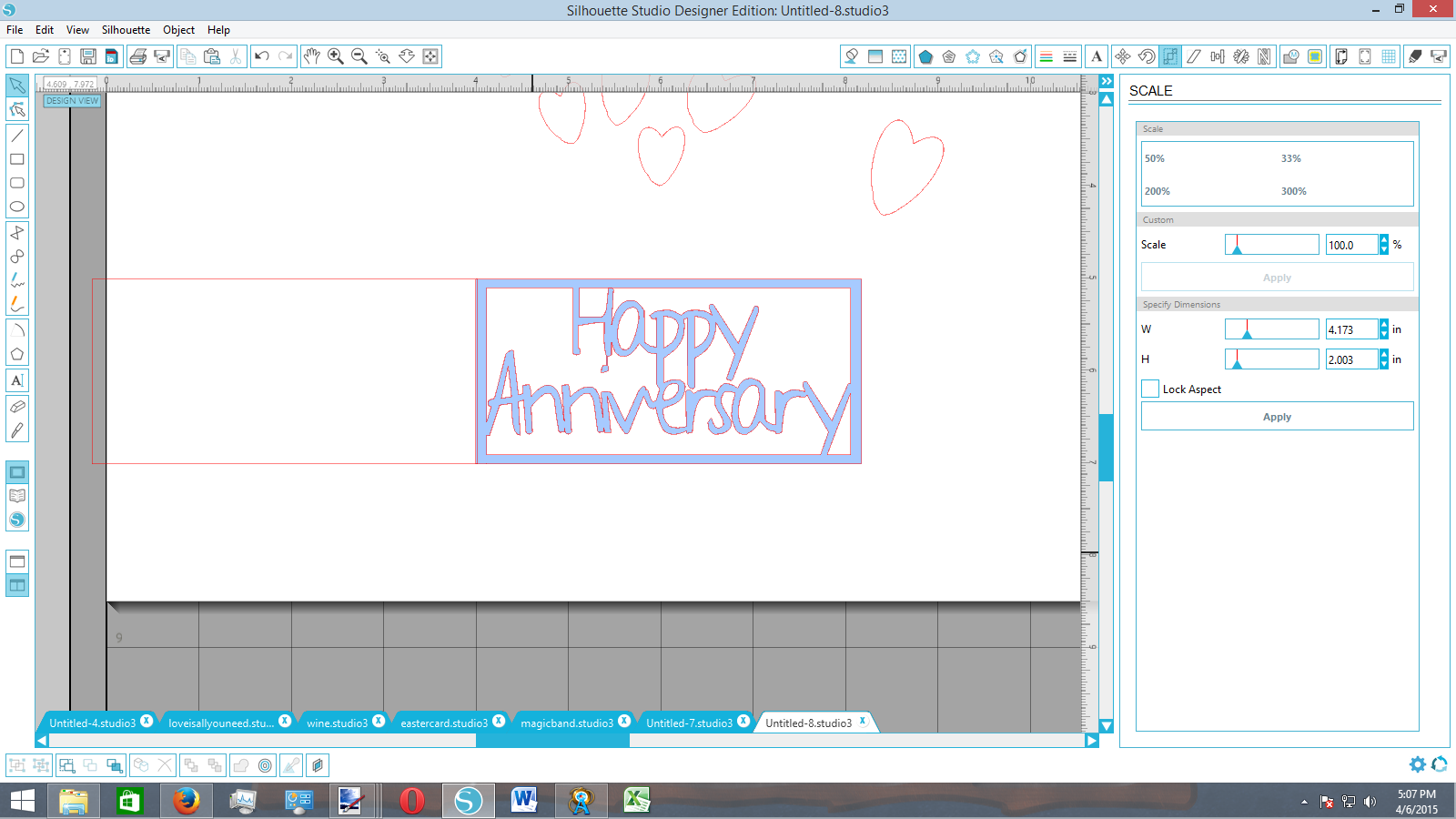
Task: Open the Text Style 'A' window icon
Action: [1097, 56]
